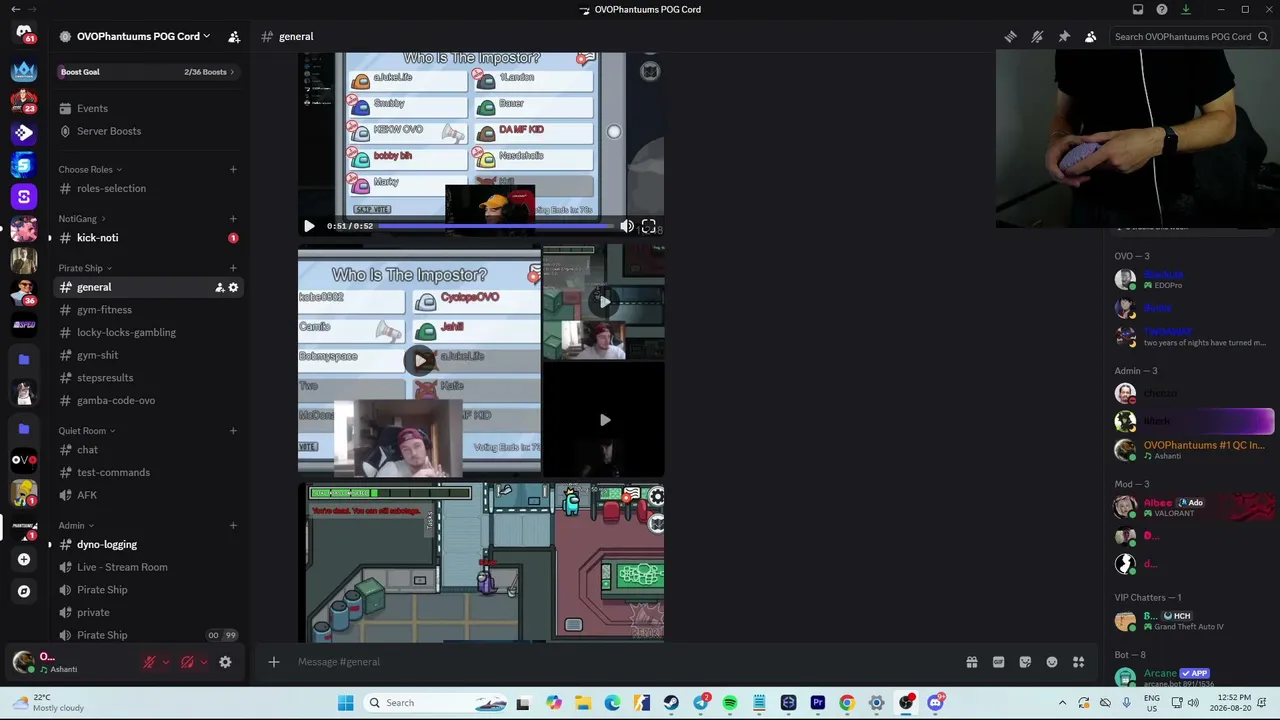Join the AFK voice channel
The height and width of the screenshot is (720, 1280).
point(147,495)
